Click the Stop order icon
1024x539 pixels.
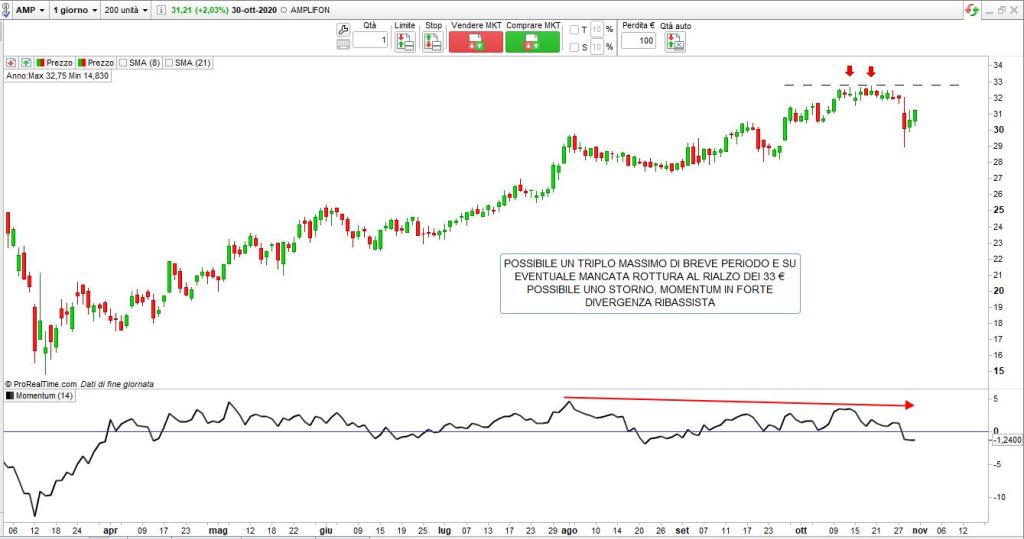432,41
